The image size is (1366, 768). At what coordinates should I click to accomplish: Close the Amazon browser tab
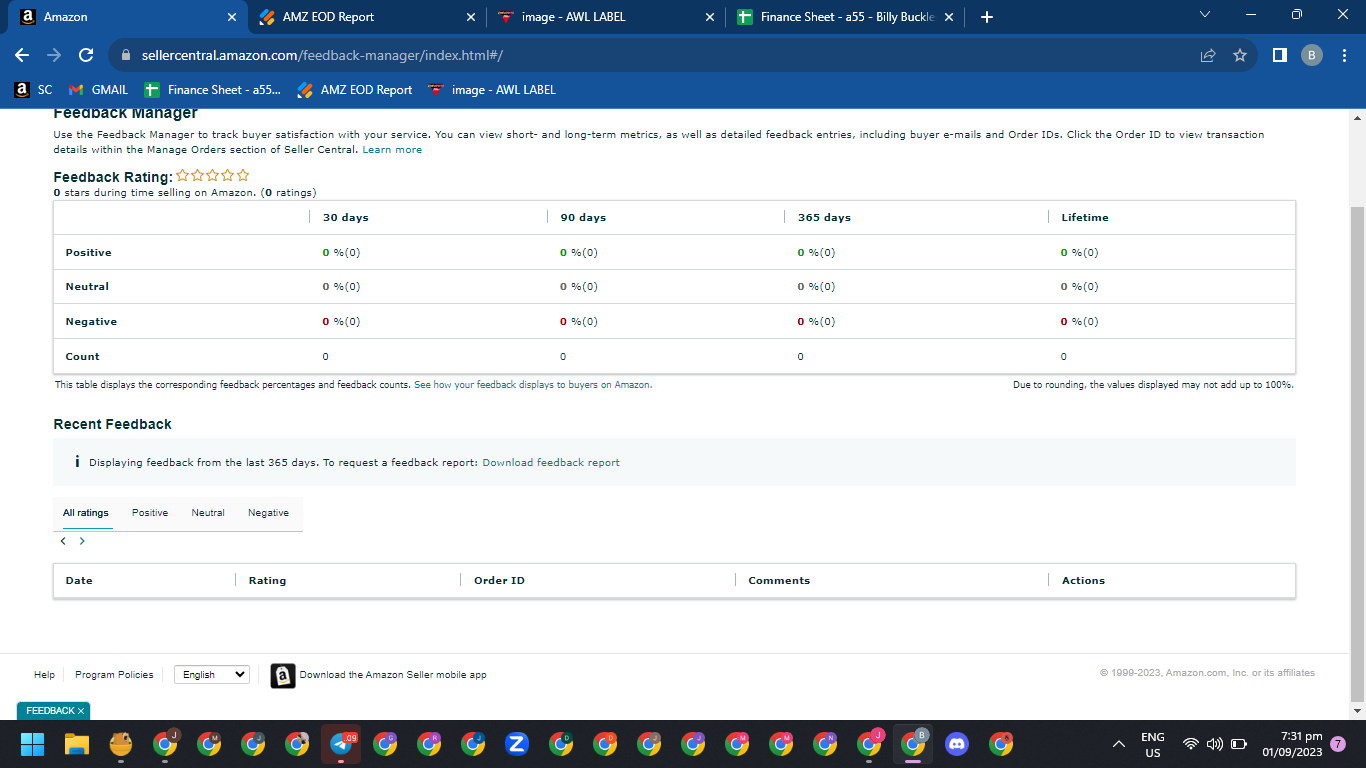coord(232,17)
